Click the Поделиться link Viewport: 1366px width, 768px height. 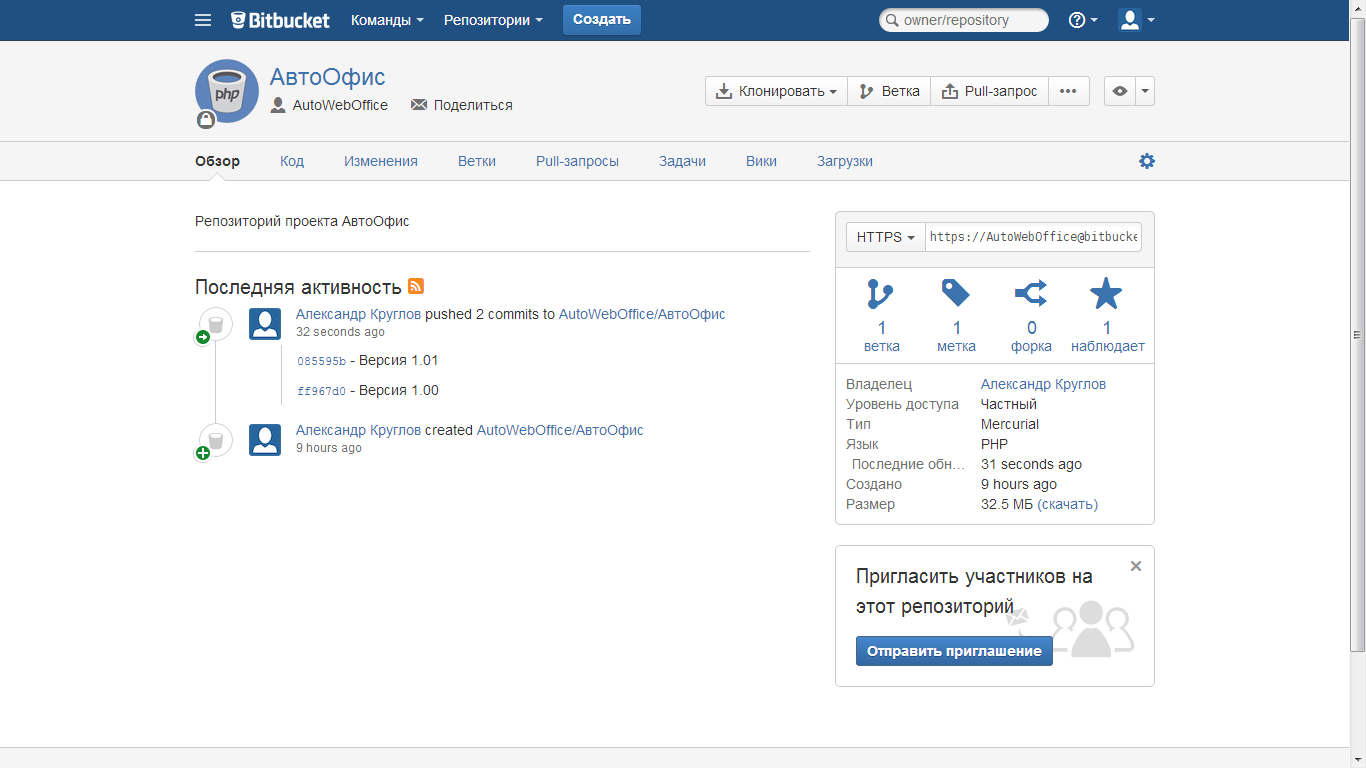[473, 105]
